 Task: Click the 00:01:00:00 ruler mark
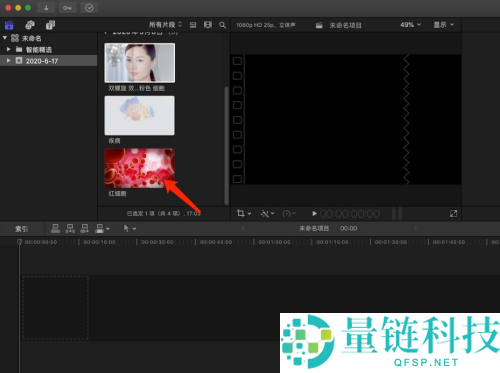click(274, 242)
